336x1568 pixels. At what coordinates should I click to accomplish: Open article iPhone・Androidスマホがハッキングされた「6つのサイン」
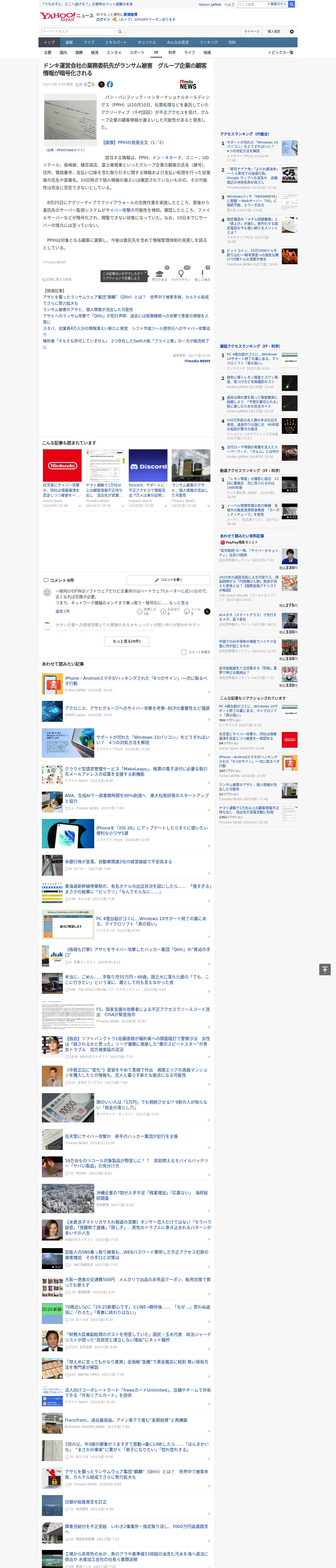click(136, 681)
